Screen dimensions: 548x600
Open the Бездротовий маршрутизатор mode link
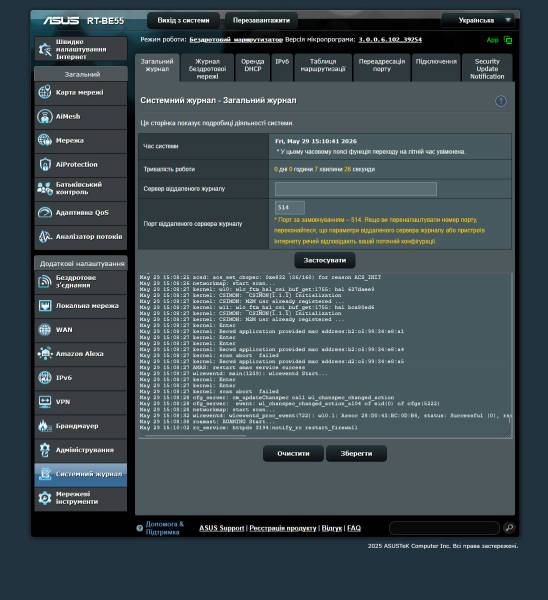click(236, 40)
